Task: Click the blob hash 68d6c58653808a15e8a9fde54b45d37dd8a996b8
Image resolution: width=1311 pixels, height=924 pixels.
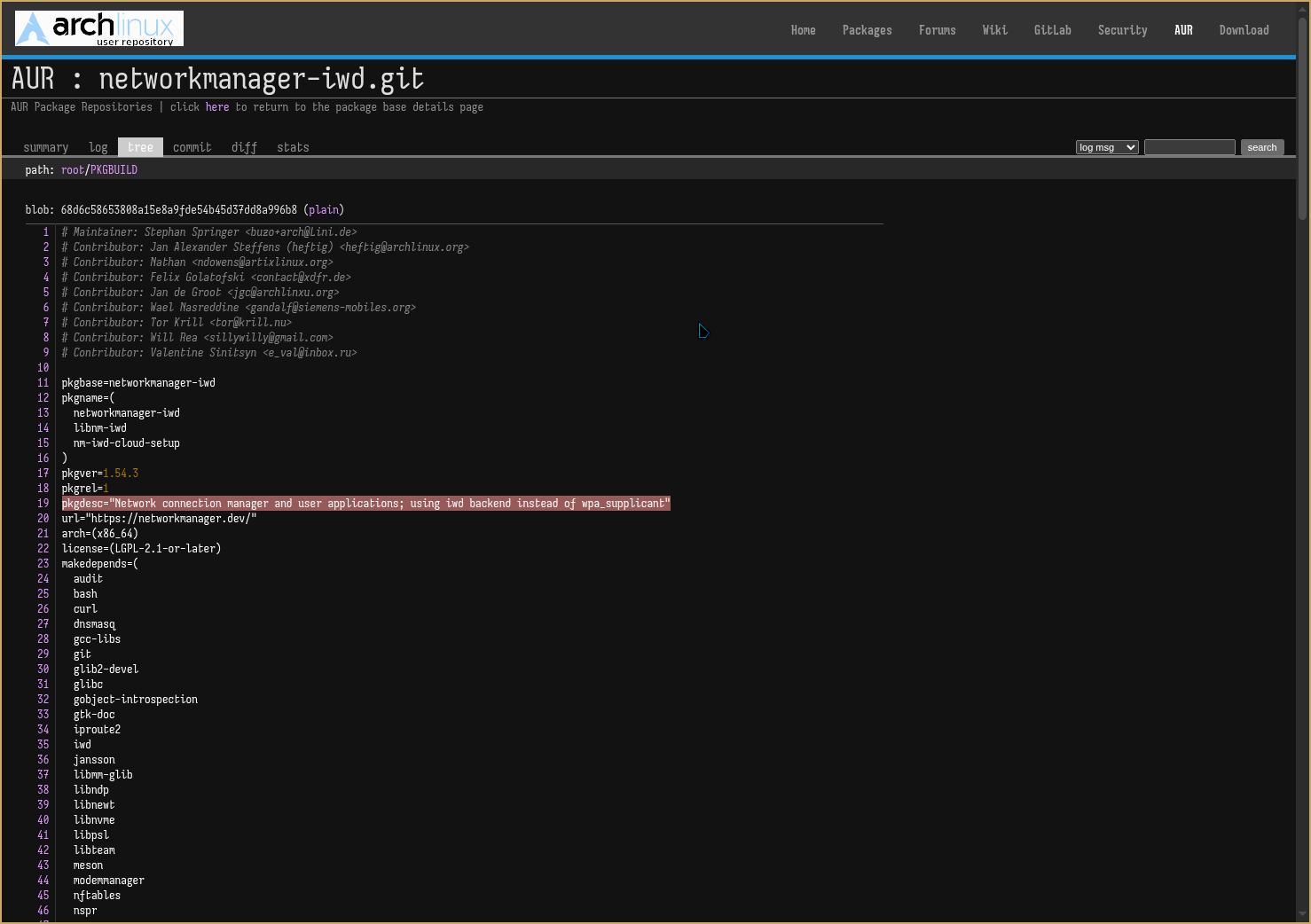Action: click(x=179, y=210)
